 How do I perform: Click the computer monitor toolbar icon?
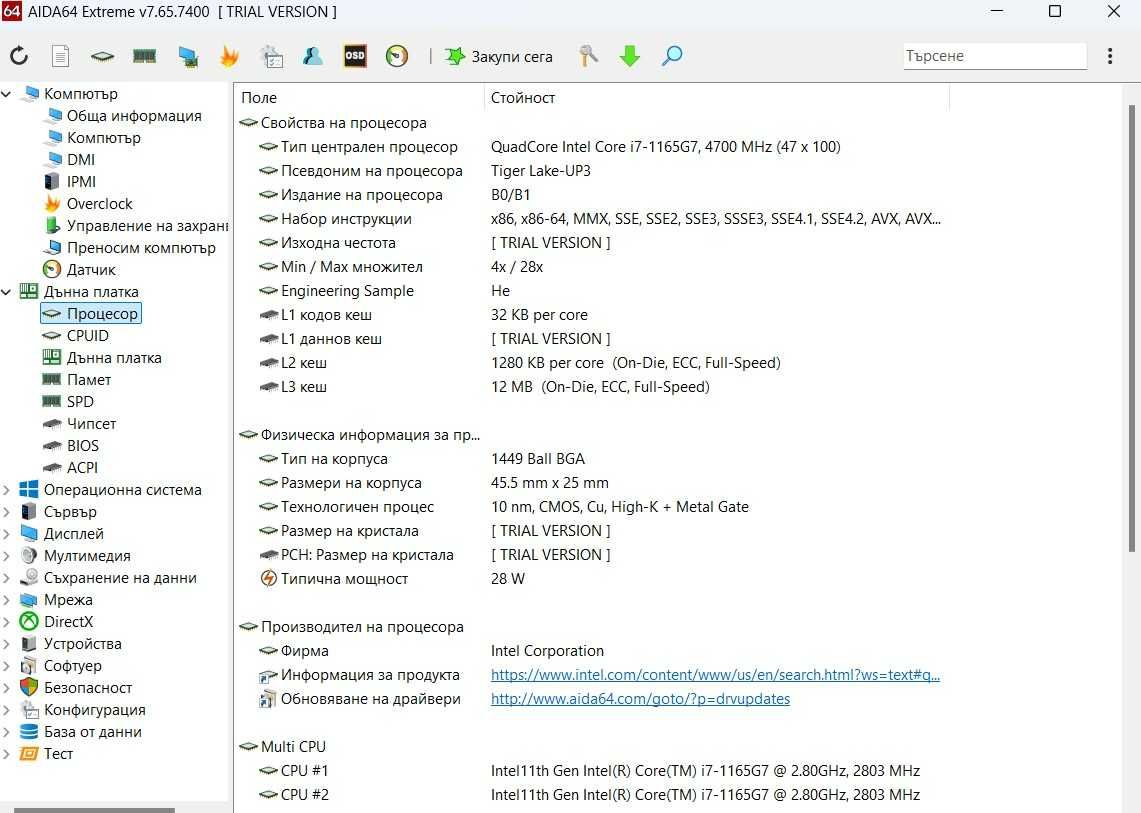point(188,56)
